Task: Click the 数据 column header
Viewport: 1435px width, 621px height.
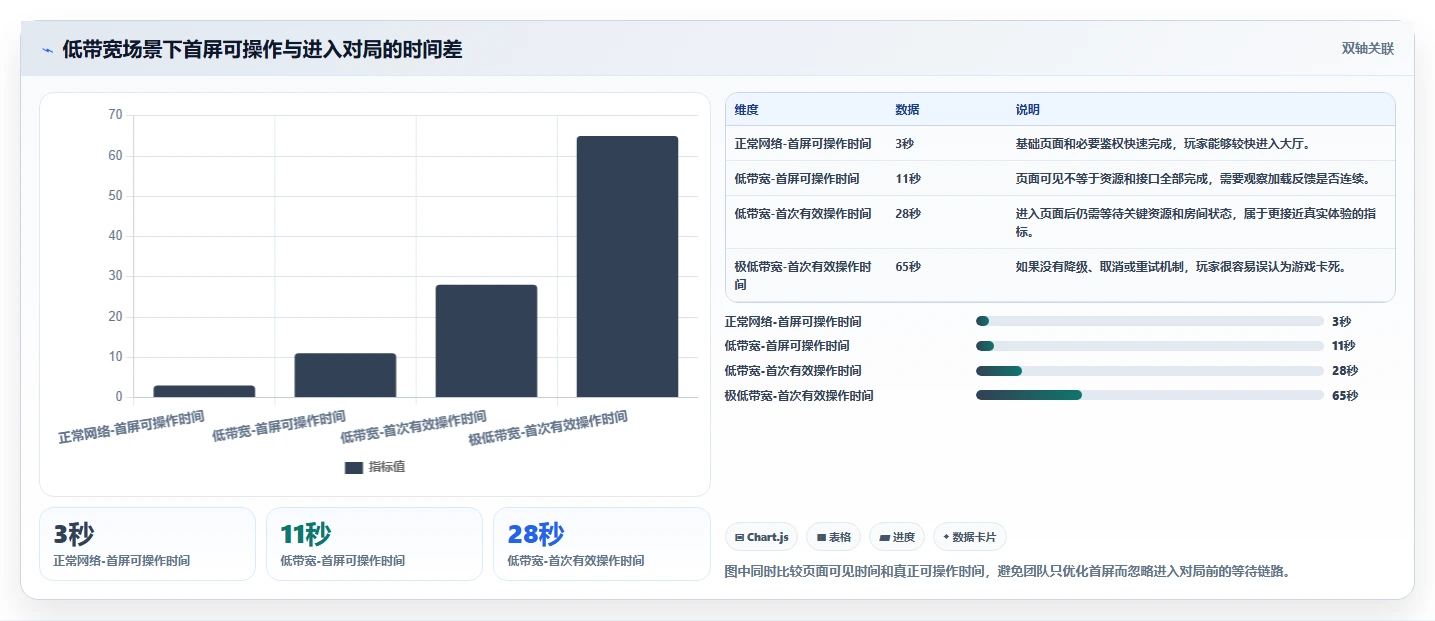Action: [908, 110]
